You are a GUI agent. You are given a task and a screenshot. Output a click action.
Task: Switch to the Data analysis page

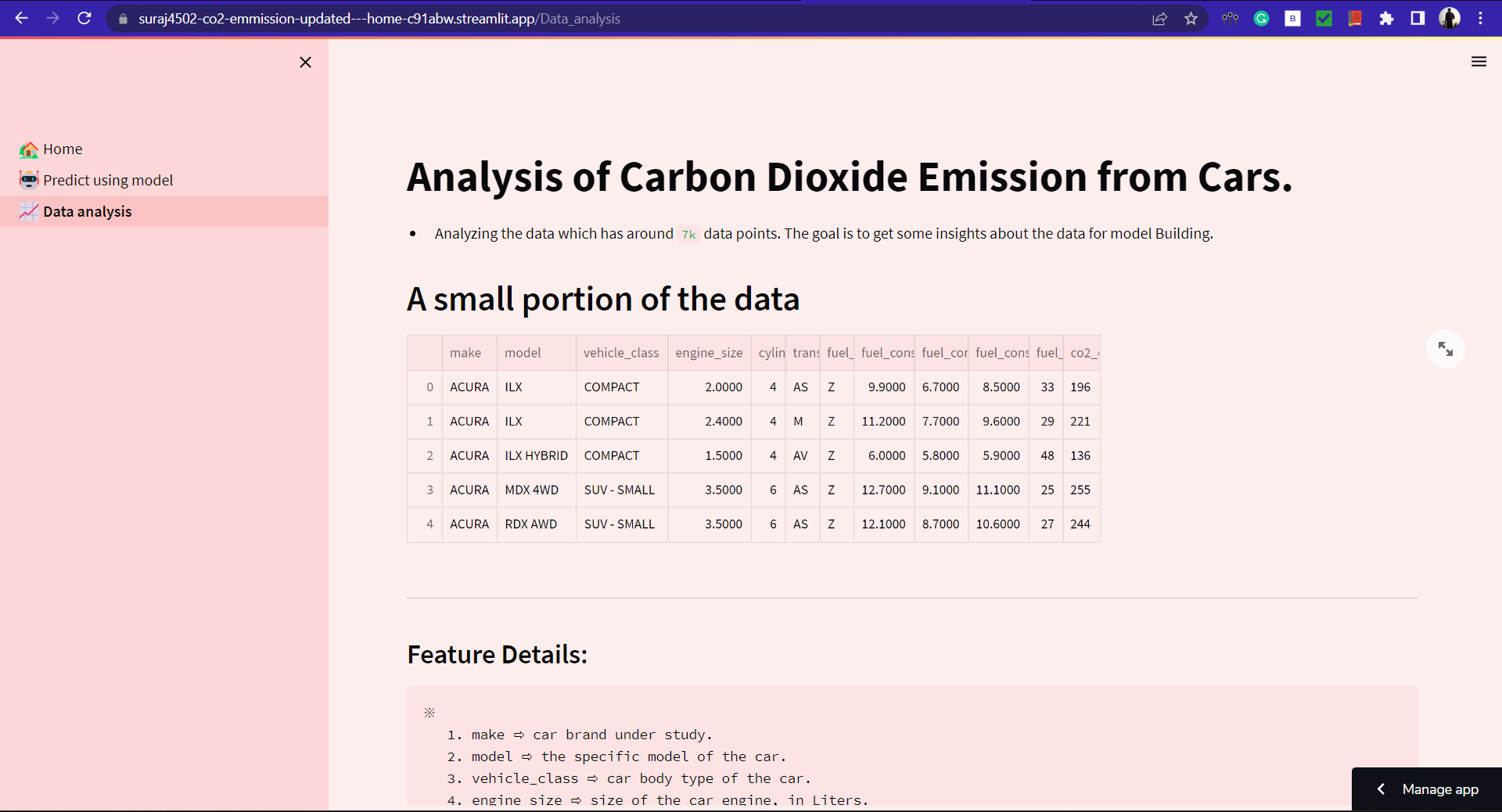pos(87,211)
